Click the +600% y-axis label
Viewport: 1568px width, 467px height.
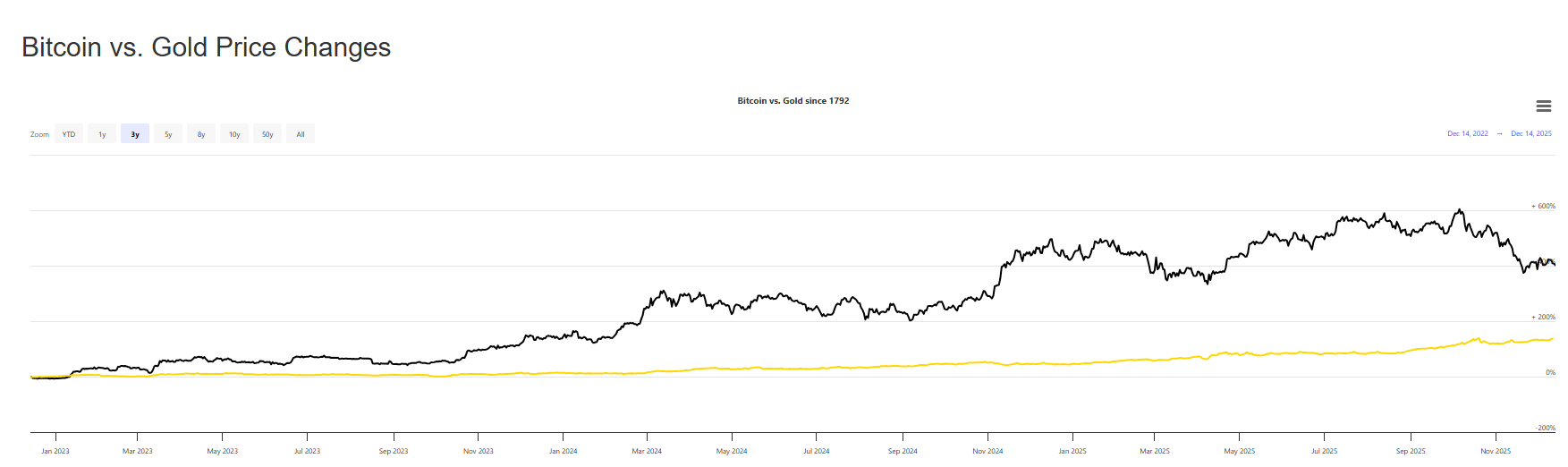click(x=1544, y=207)
